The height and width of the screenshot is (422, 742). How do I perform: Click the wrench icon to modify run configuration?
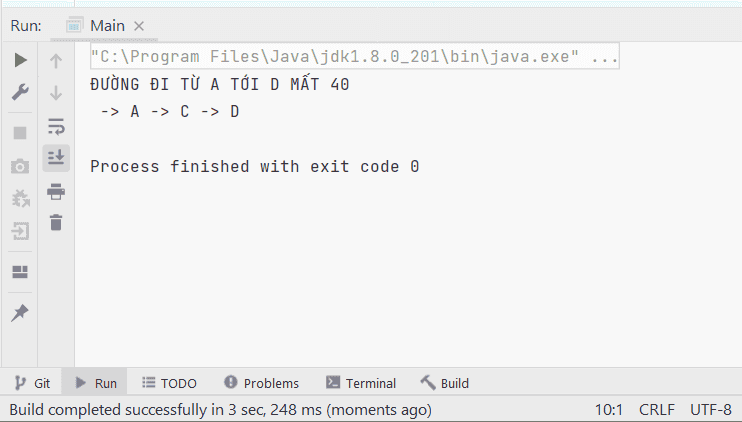click(x=20, y=92)
